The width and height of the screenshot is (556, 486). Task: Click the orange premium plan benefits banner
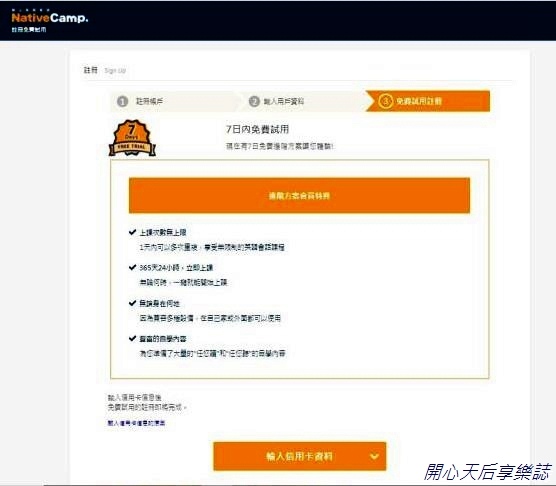(x=299, y=196)
